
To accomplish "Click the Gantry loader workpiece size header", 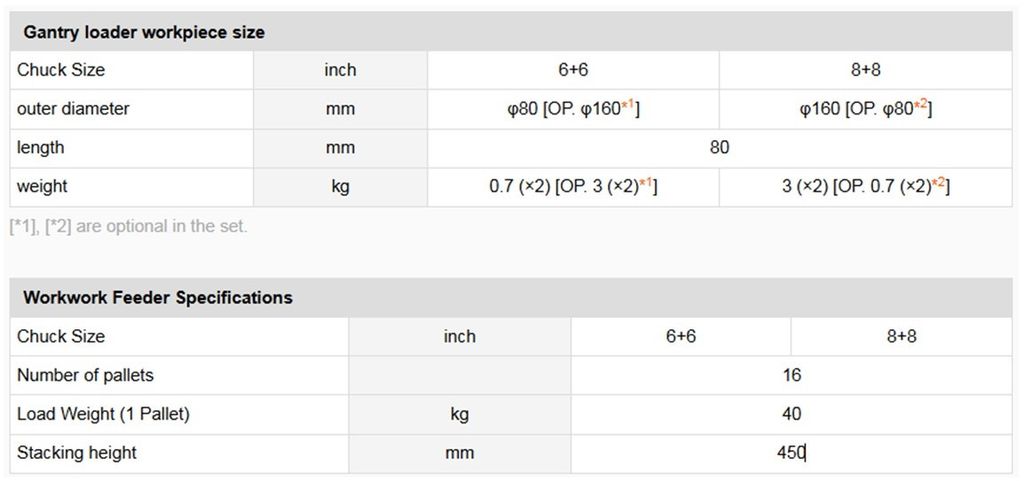I will pyautogui.click(x=143, y=32).
